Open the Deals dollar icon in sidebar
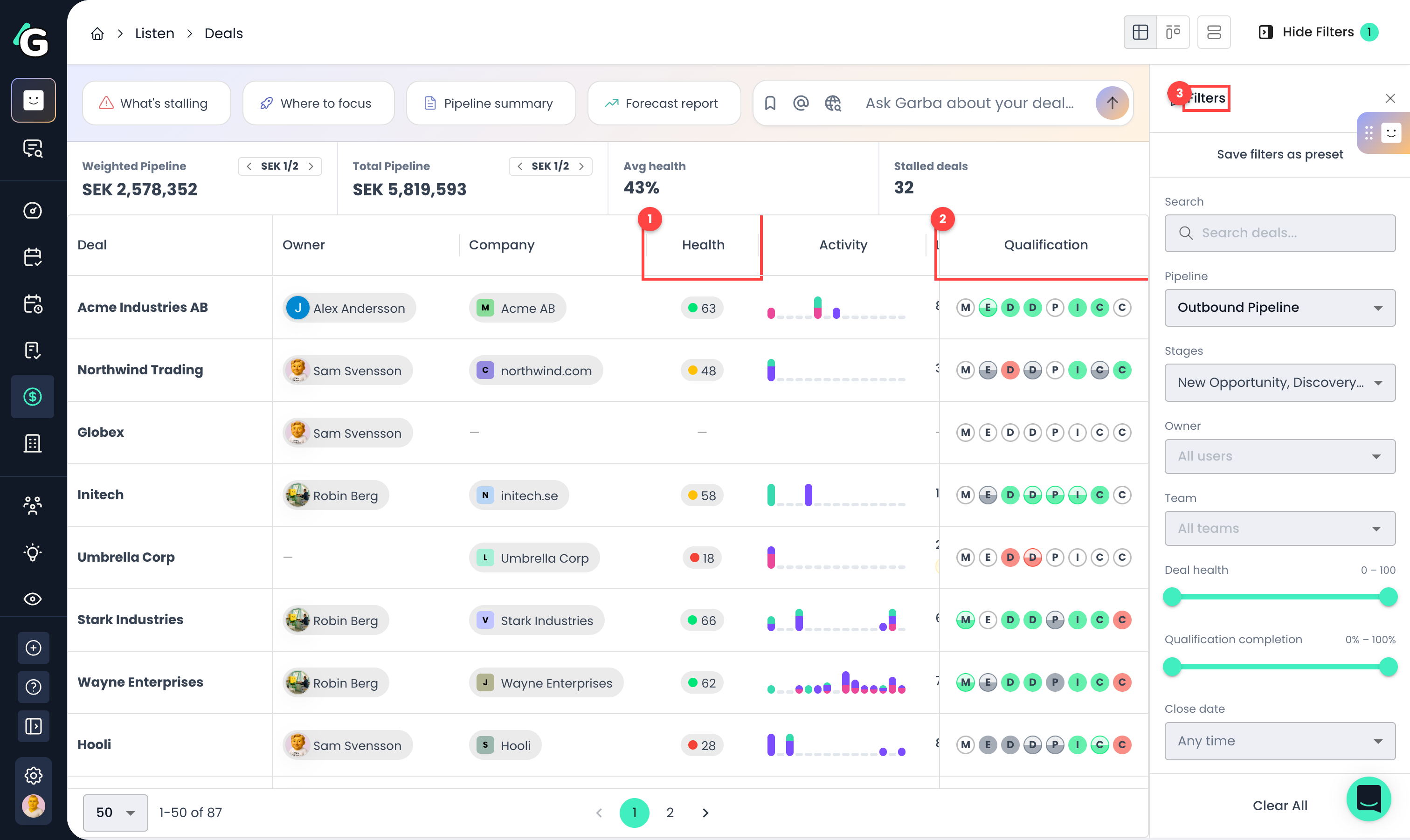 (33, 397)
